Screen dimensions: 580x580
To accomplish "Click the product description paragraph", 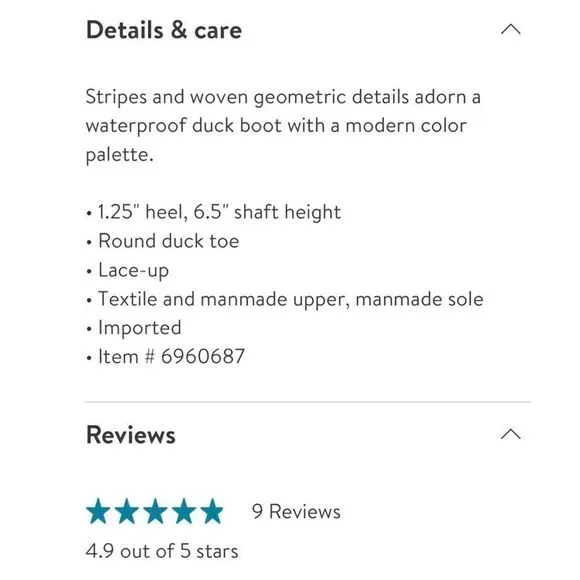I will click(x=283, y=126).
